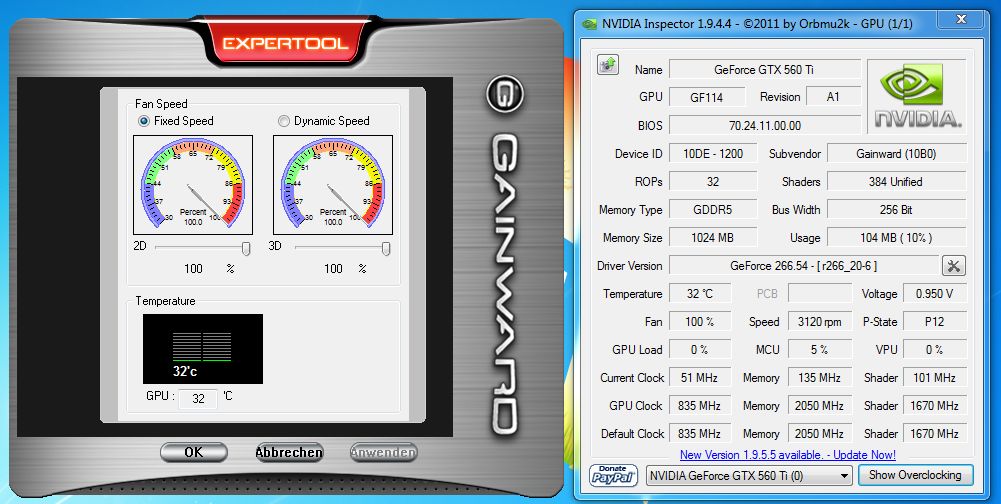Click the MCU field 5 %
1001x504 pixels.
pos(820,350)
